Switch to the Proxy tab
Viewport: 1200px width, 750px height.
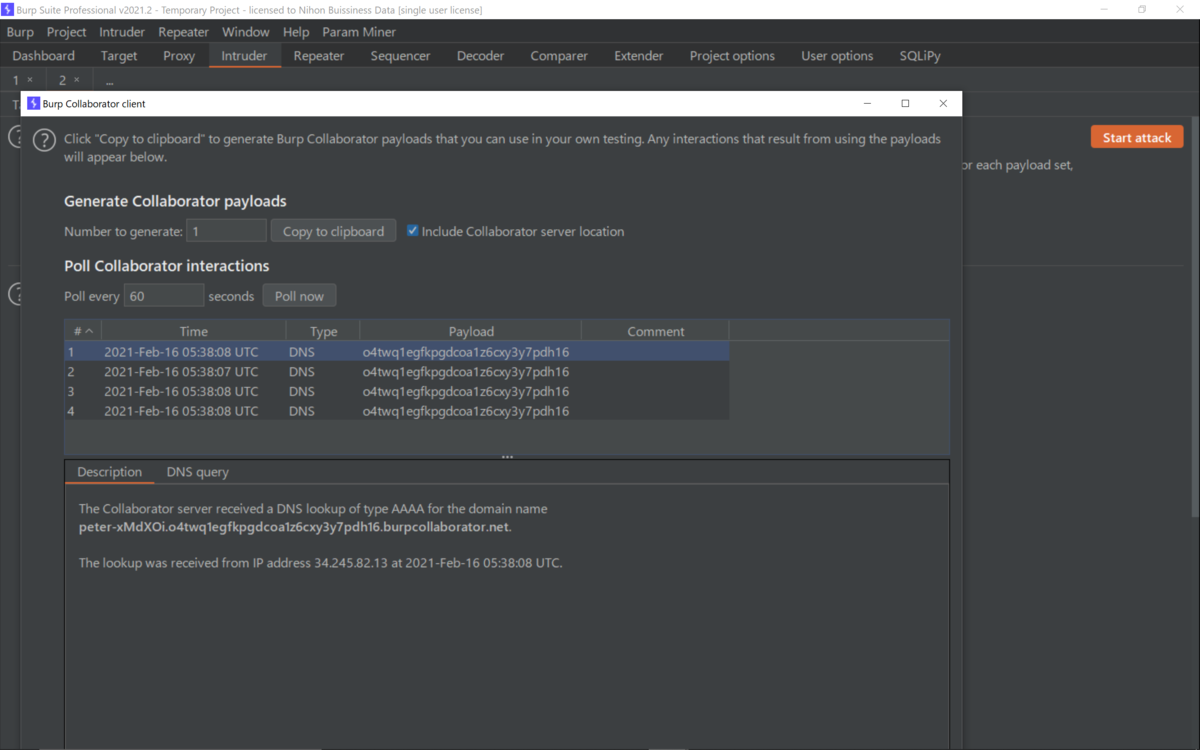point(179,56)
